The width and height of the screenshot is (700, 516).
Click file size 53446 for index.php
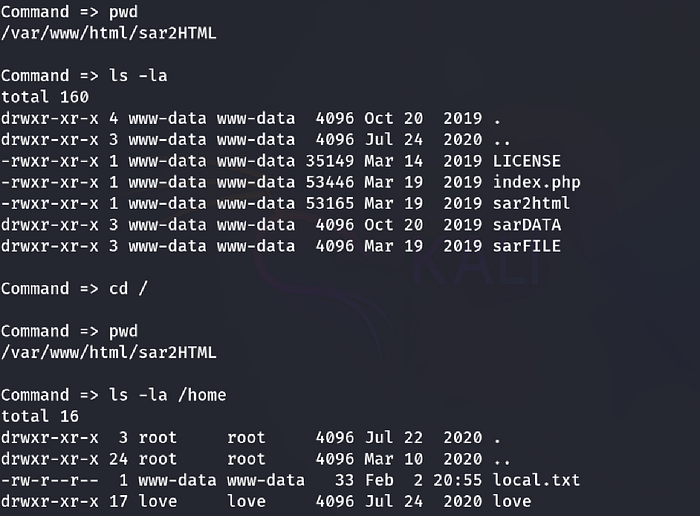329,182
